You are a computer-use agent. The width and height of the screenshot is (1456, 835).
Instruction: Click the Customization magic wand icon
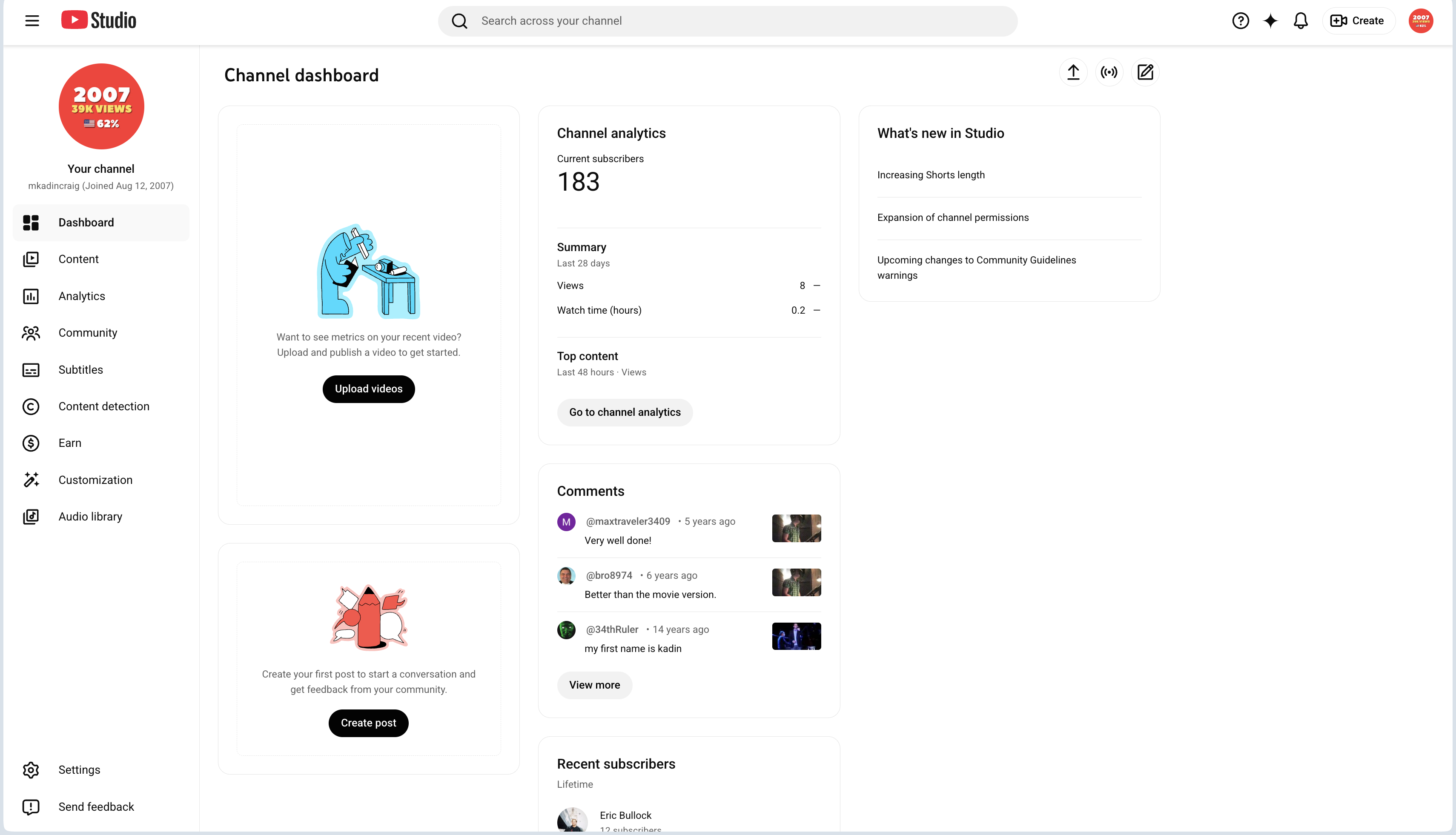click(31, 480)
